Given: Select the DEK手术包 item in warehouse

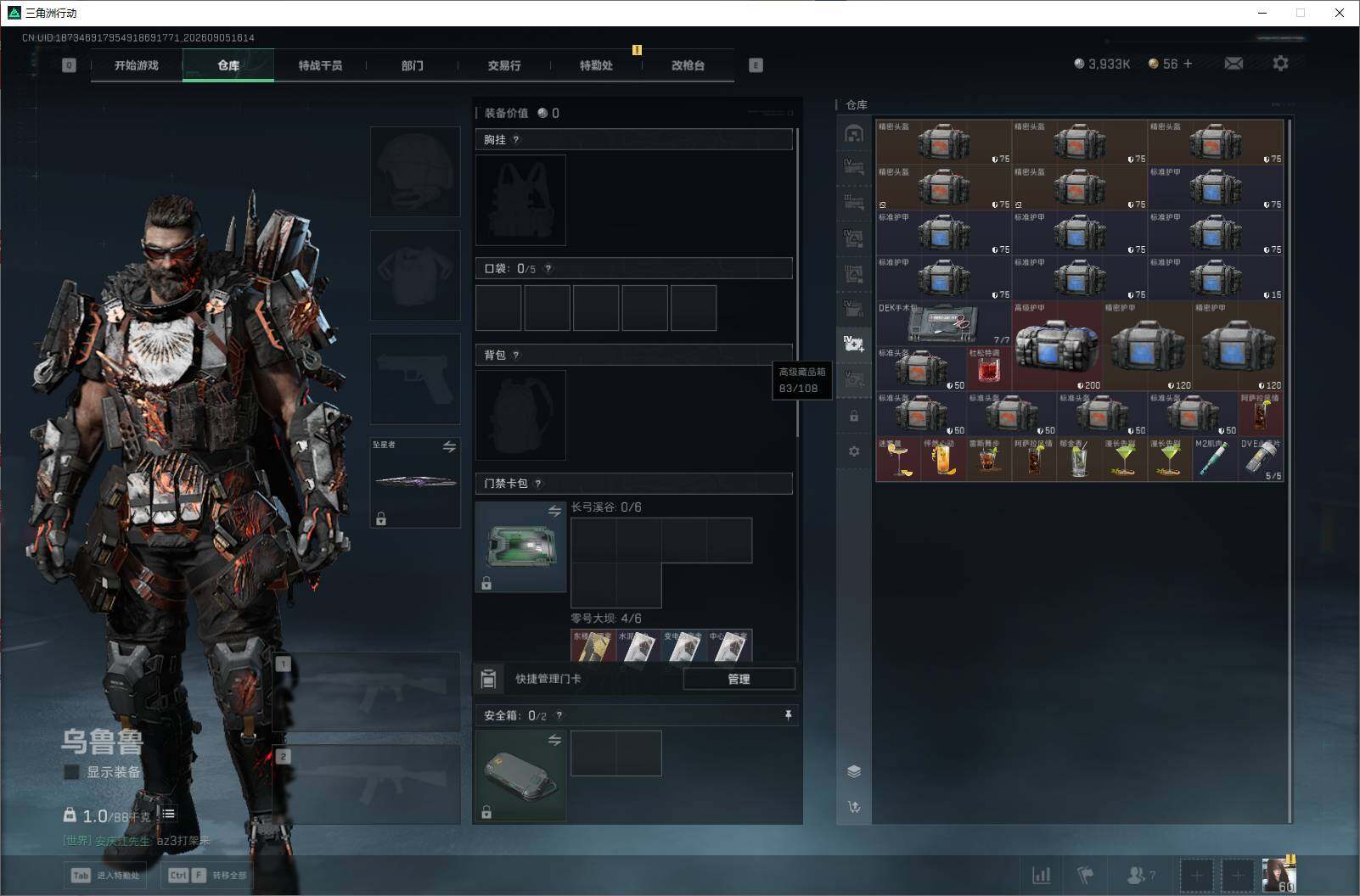Looking at the screenshot, I should coord(943,323).
